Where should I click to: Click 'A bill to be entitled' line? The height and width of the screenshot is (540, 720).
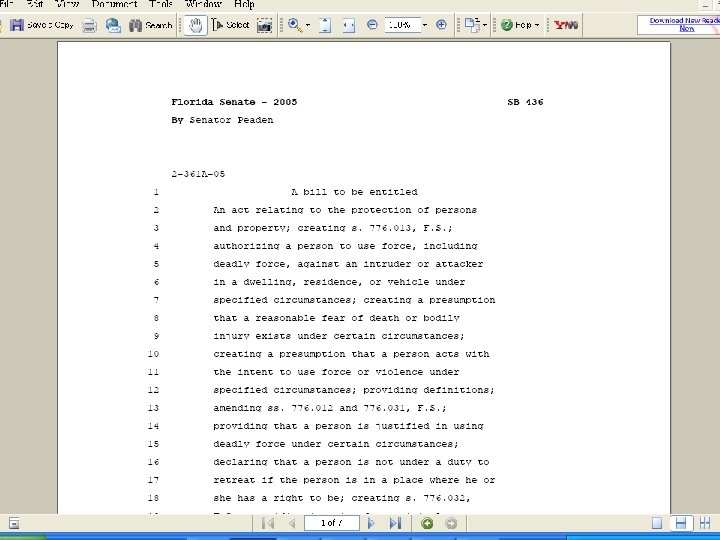[354, 192]
